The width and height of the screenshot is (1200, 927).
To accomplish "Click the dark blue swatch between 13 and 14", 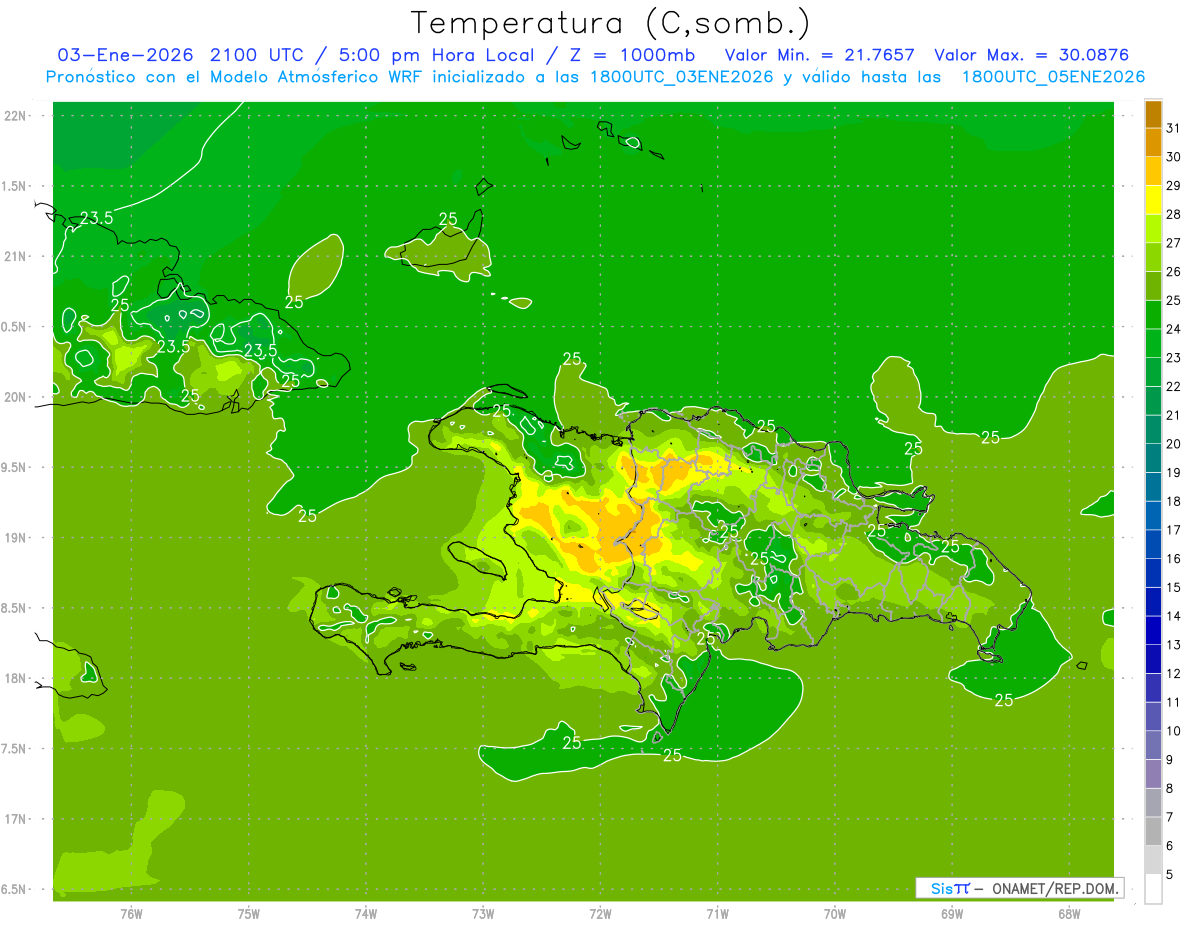I will click(1153, 630).
